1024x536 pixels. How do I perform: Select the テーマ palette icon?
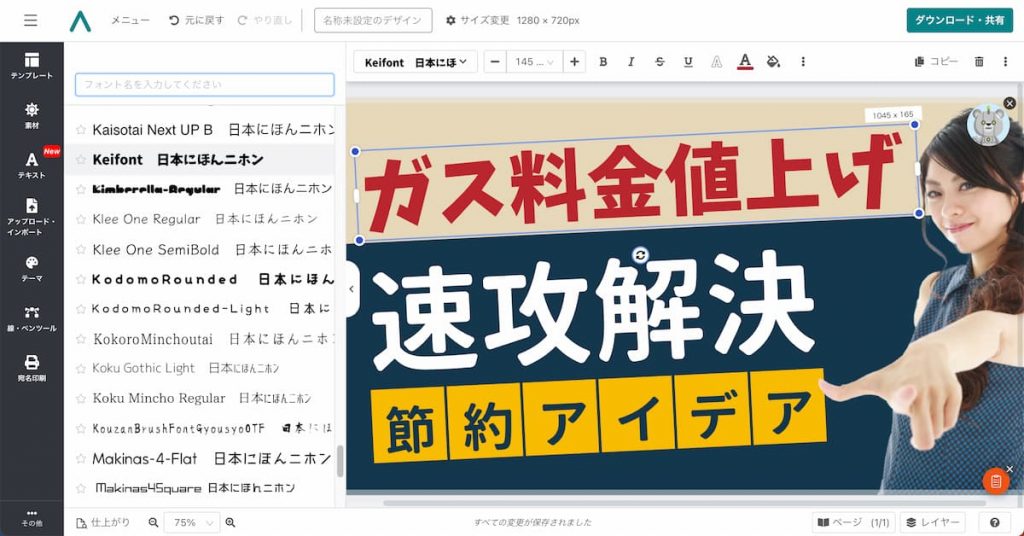(x=32, y=268)
